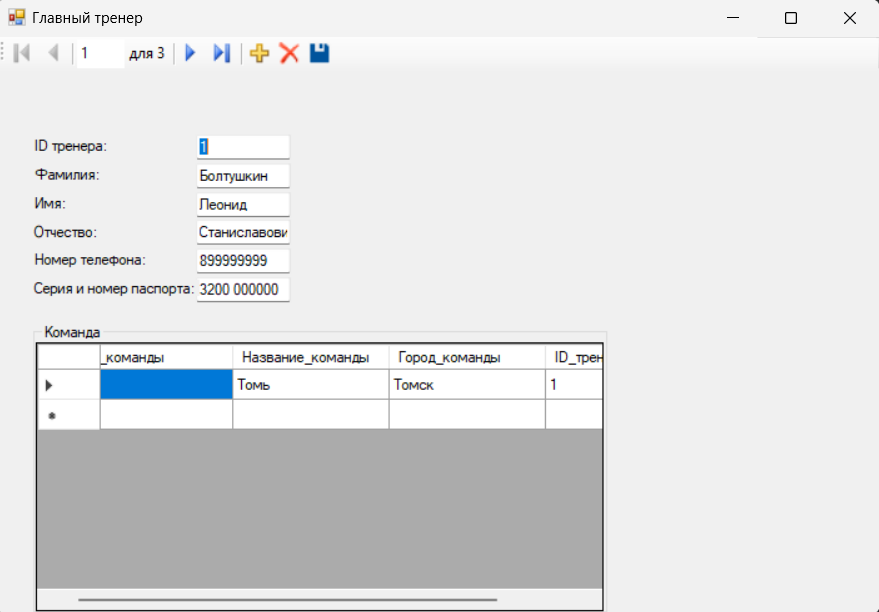Viewport: 879px width, 612px height.
Task: Maximize the Главный тренер window
Action: tap(791, 18)
